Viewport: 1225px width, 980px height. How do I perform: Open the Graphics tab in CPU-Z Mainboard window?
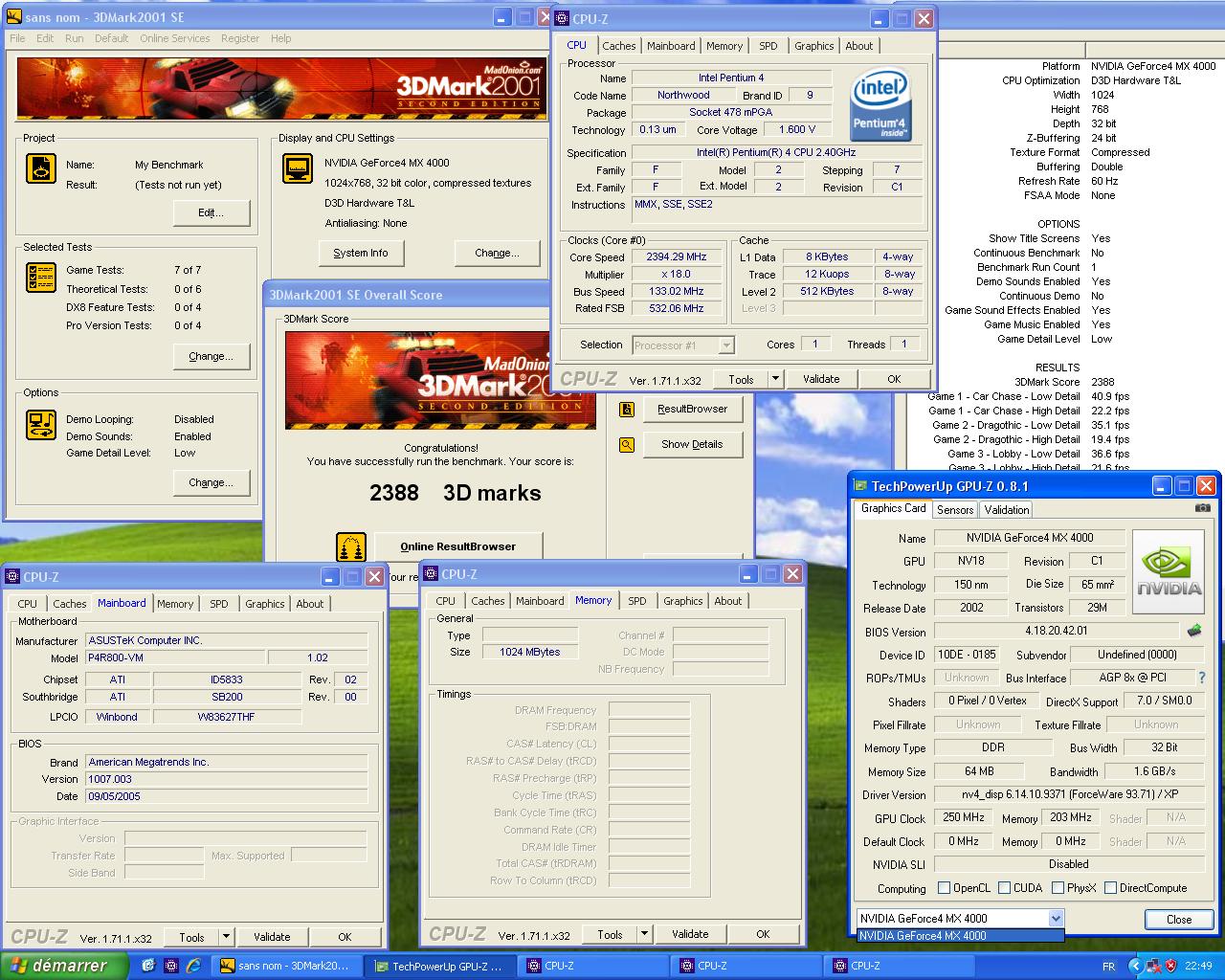tap(265, 604)
